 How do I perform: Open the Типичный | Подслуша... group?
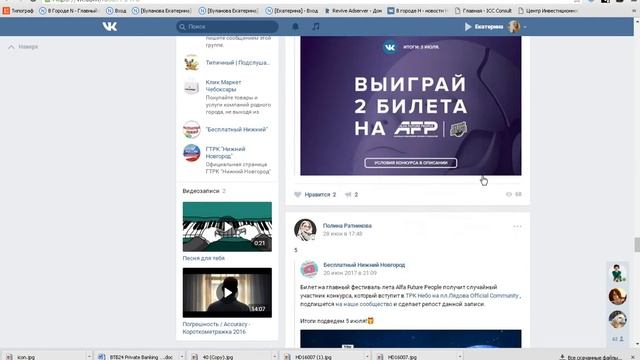tap(238, 63)
